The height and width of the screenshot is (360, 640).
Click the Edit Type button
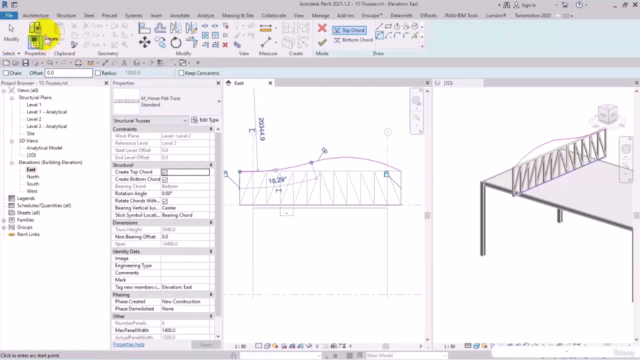coord(205,120)
